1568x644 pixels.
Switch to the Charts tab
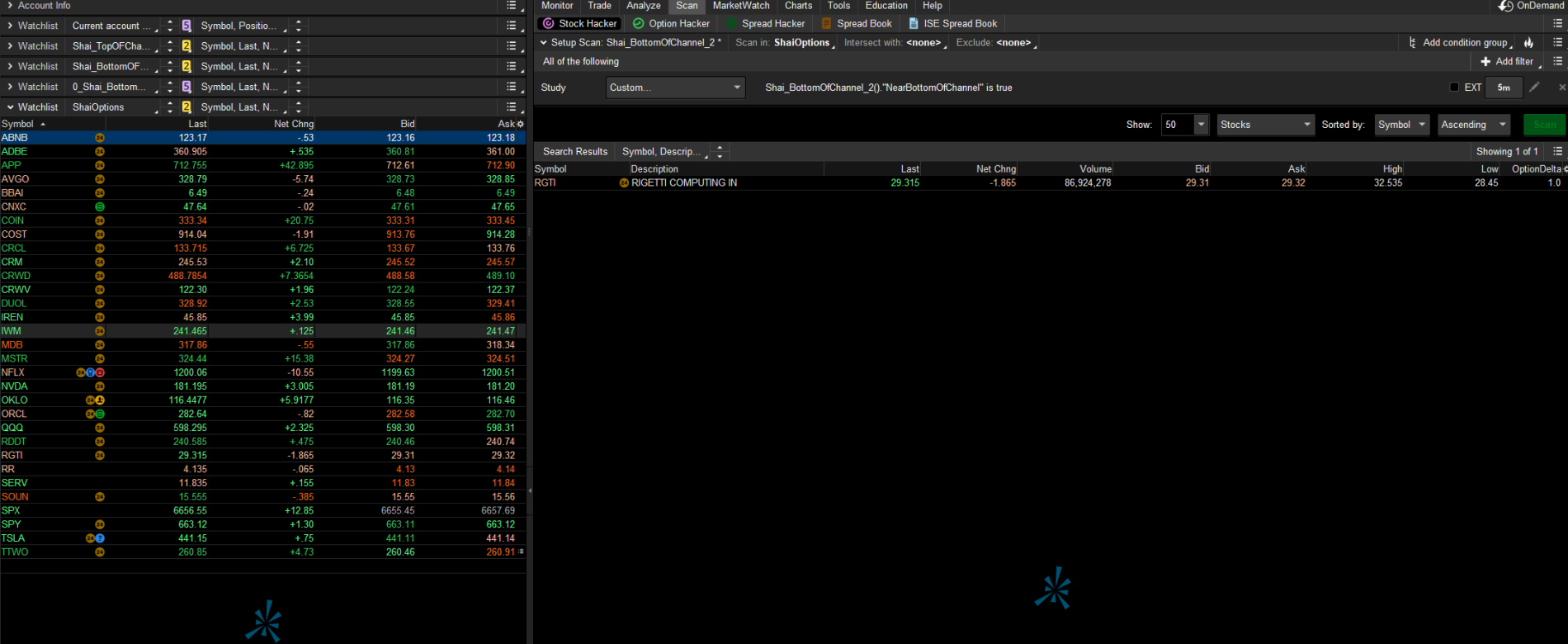(798, 6)
